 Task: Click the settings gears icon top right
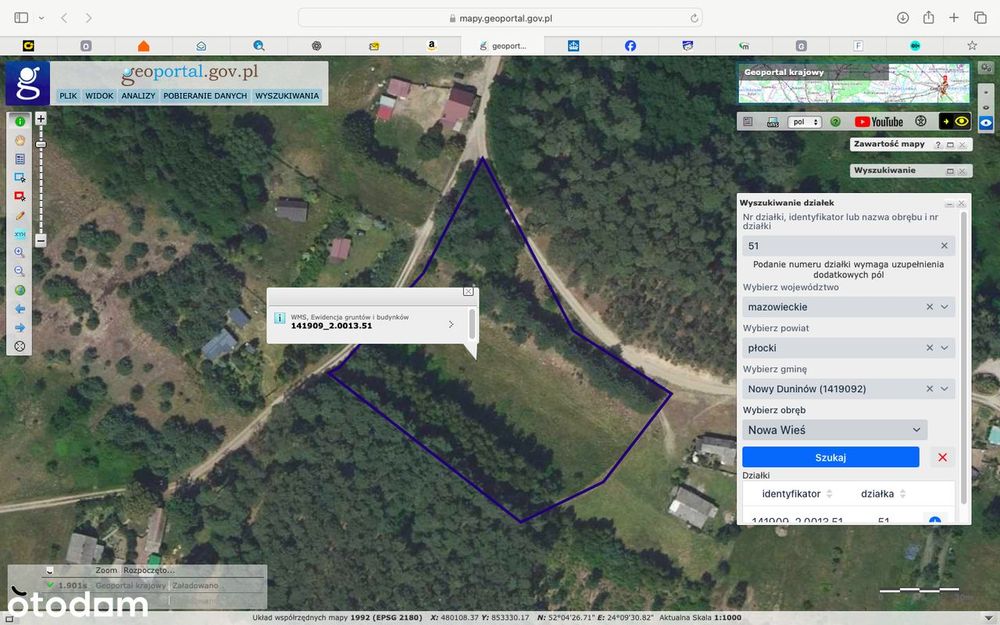pos(986,68)
